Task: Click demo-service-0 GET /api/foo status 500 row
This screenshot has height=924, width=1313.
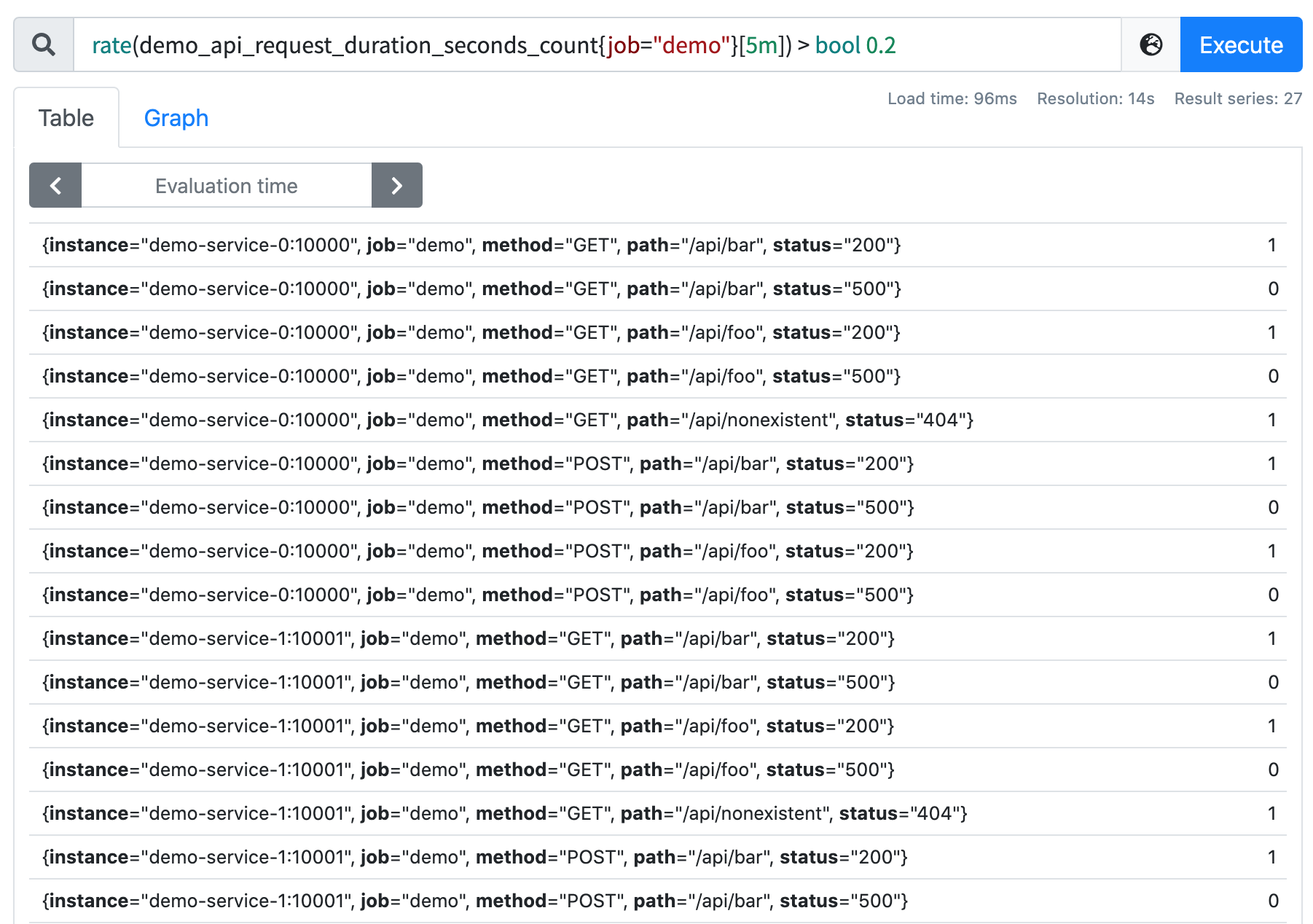Action: tap(658, 377)
